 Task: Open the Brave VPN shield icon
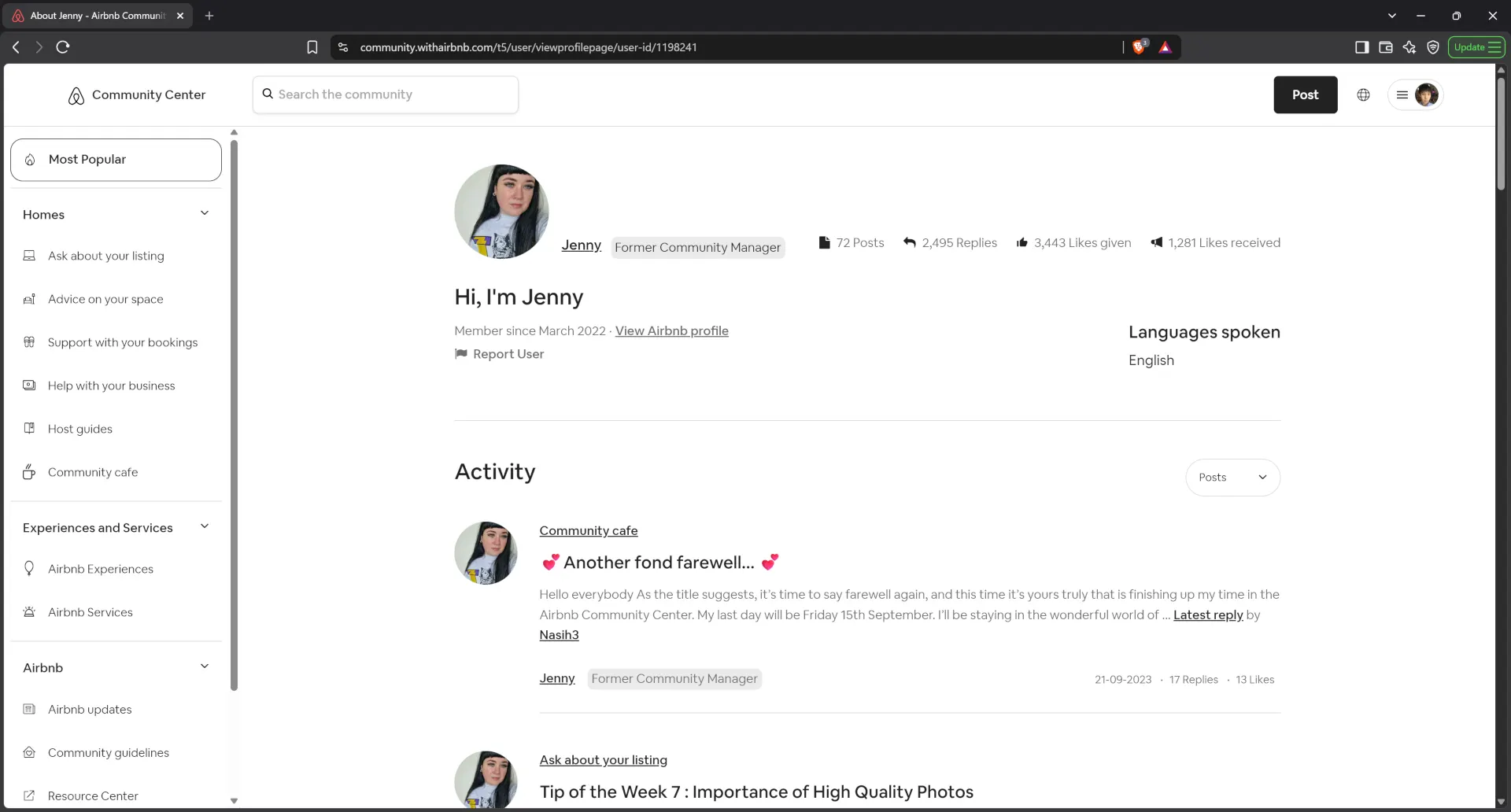click(1433, 47)
